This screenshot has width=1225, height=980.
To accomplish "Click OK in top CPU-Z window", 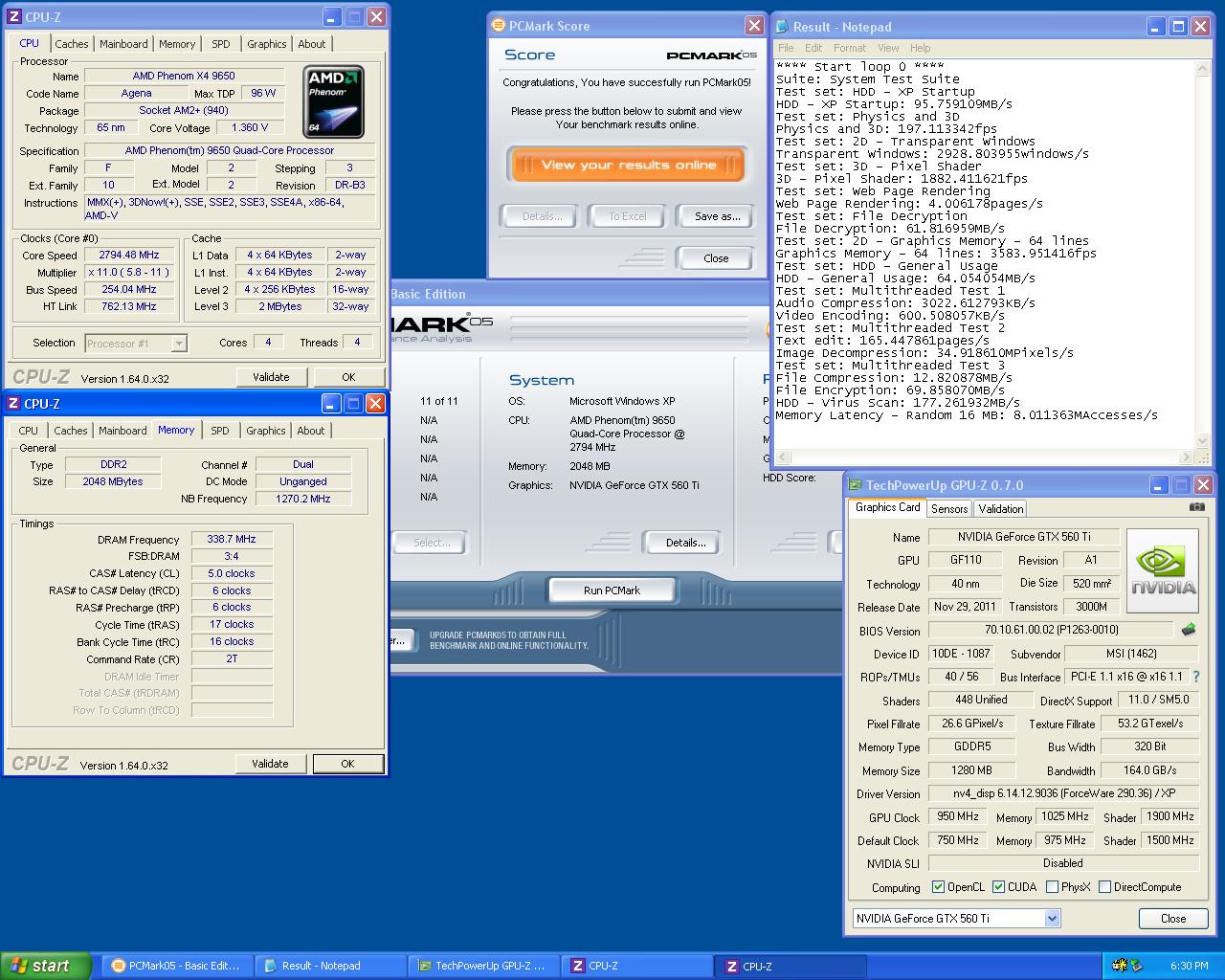I will tap(348, 377).
